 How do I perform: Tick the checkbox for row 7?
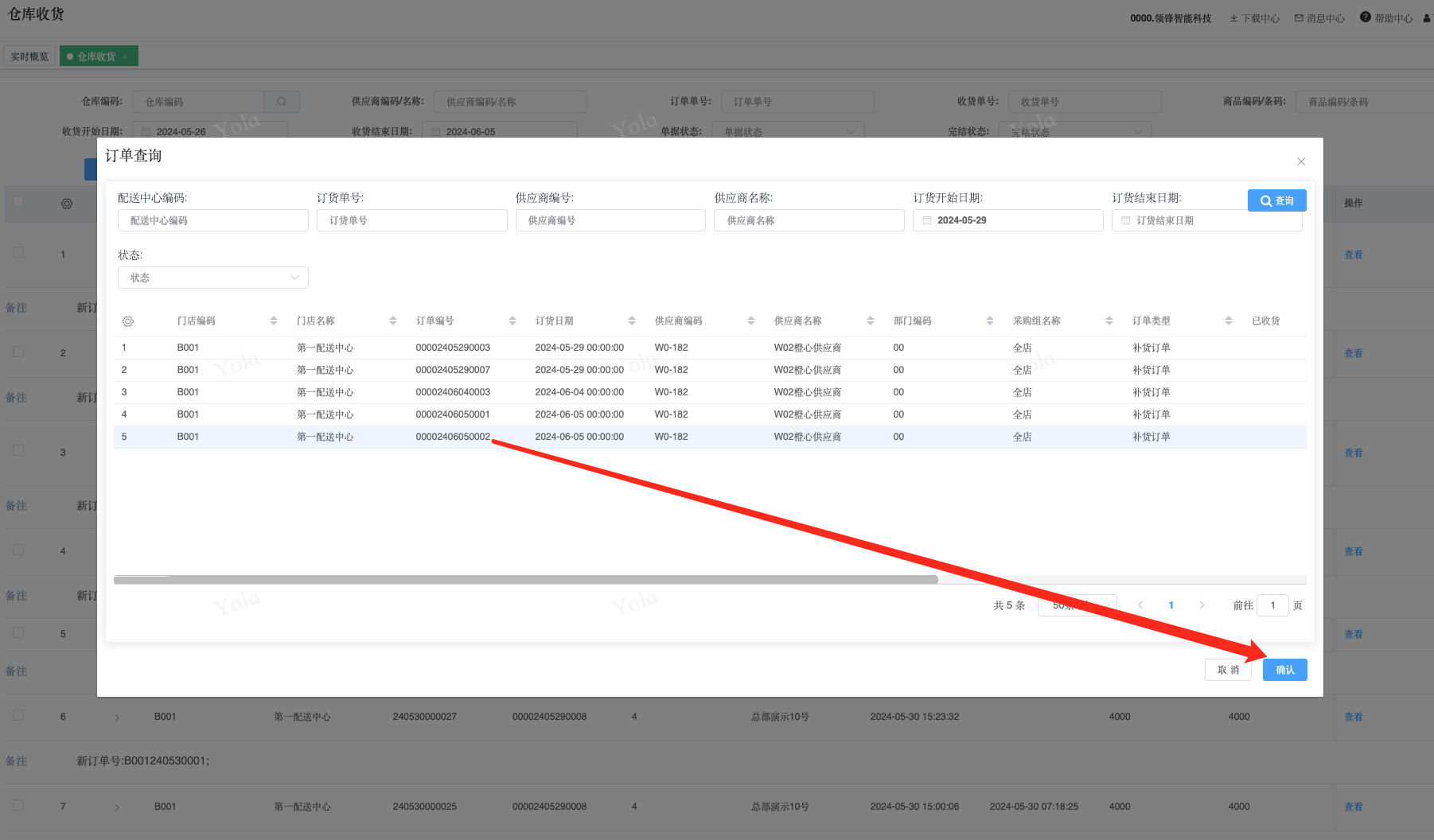coord(18,806)
